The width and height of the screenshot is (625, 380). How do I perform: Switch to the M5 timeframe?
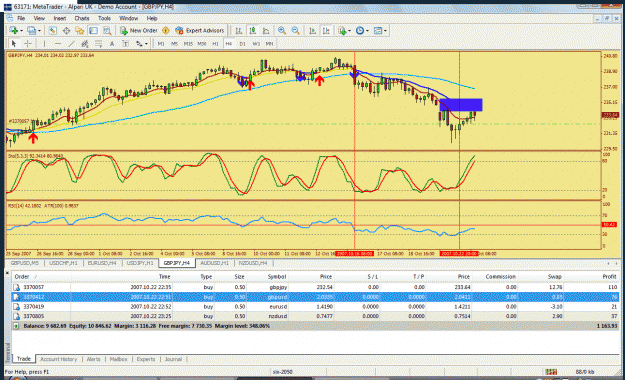tap(174, 44)
